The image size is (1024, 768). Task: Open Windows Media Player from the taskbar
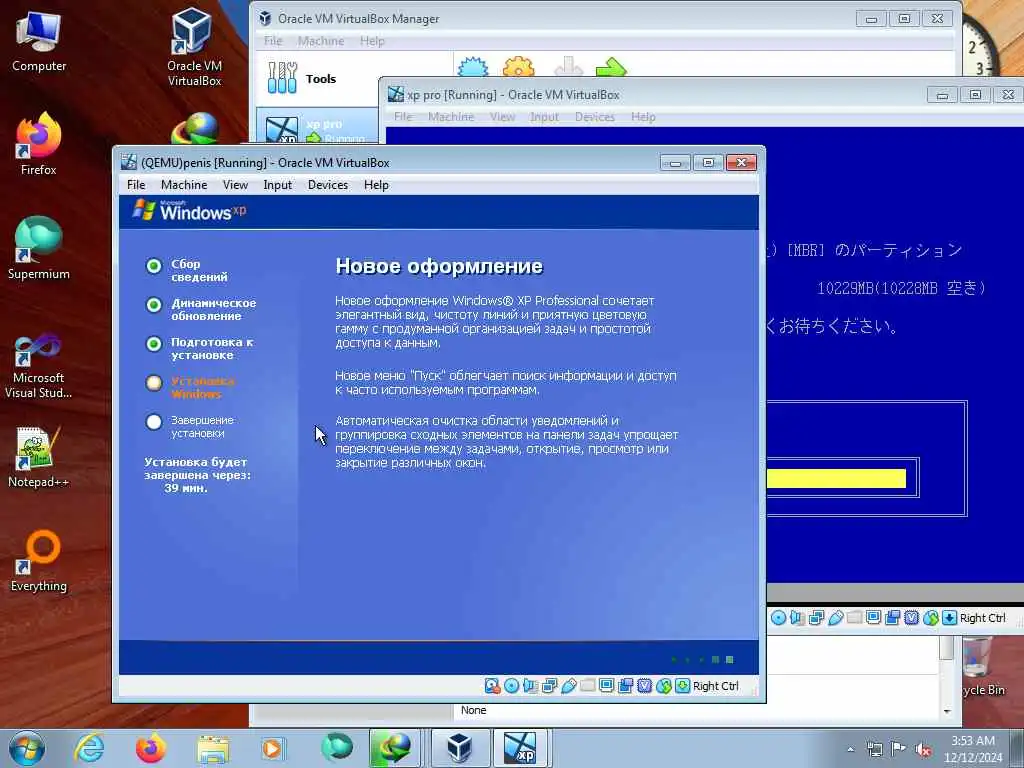(272, 748)
